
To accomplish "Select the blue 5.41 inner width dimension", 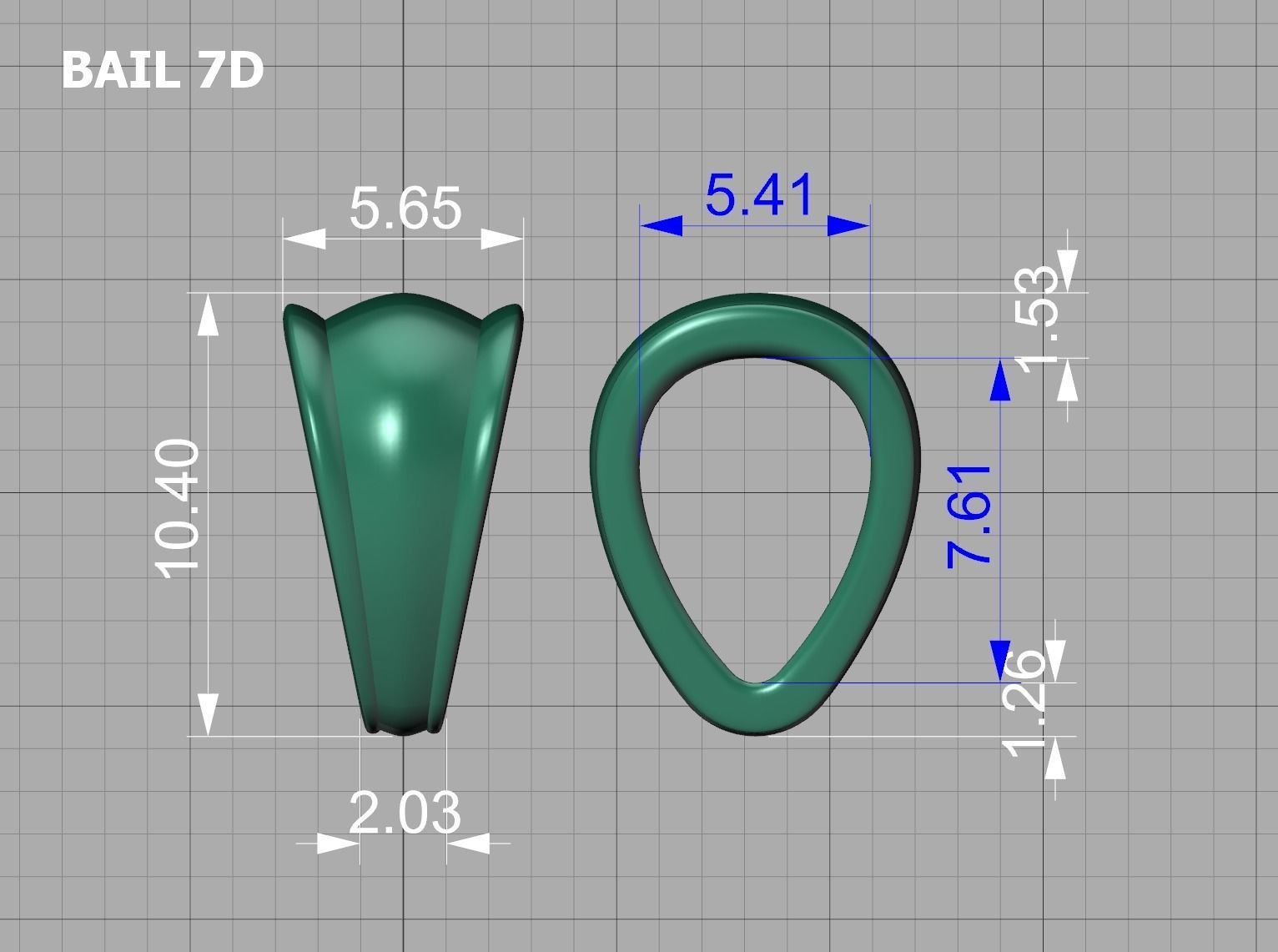I will pos(759,196).
